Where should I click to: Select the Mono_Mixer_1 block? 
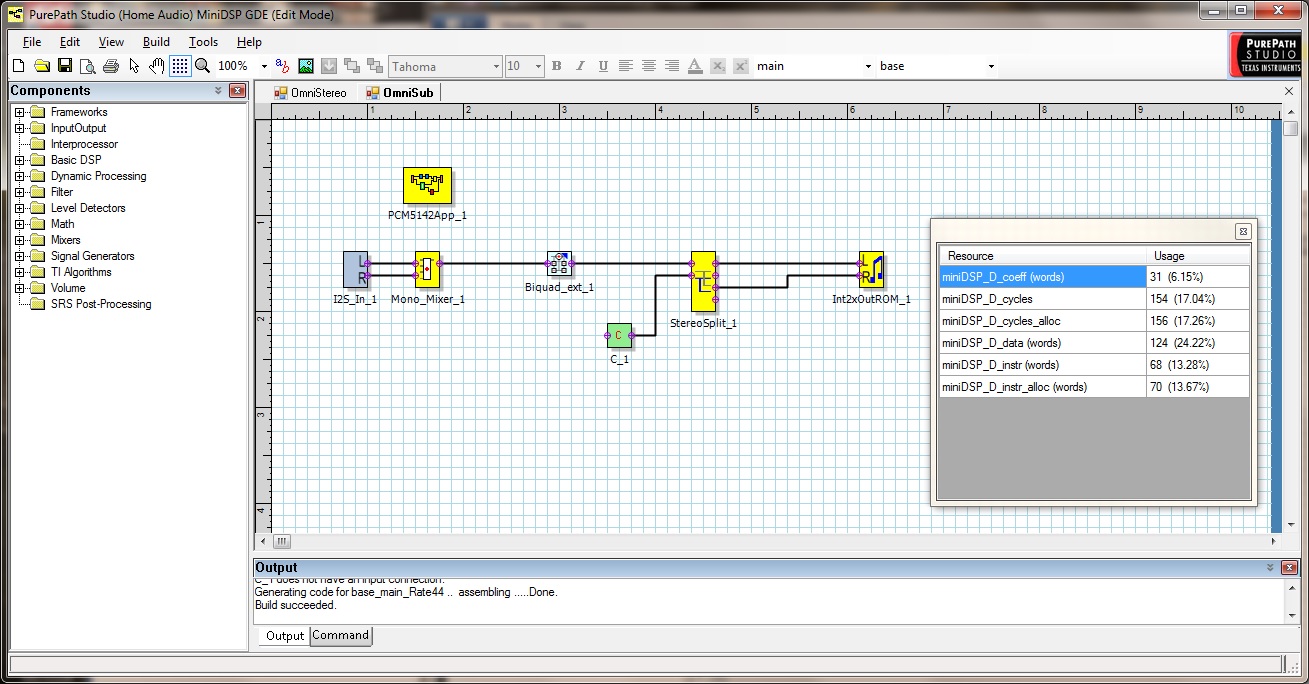[x=428, y=268]
